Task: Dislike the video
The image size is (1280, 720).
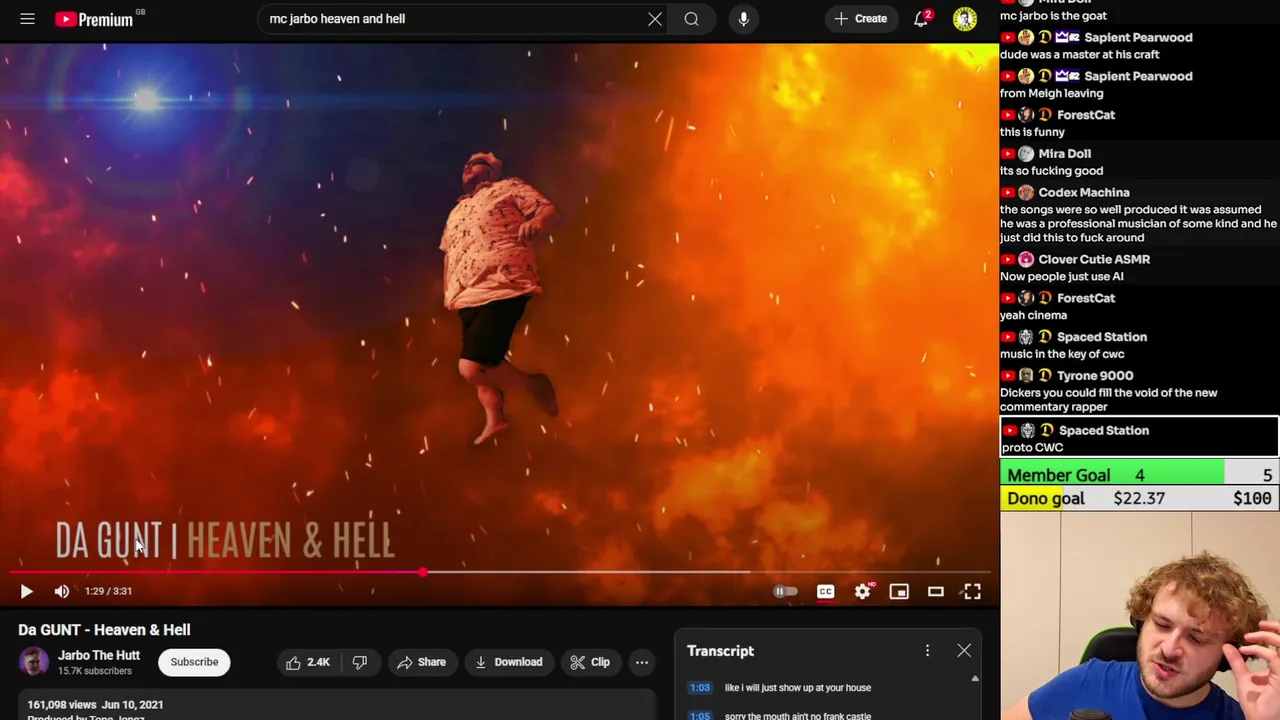Action: pyautogui.click(x=360, y=662)
